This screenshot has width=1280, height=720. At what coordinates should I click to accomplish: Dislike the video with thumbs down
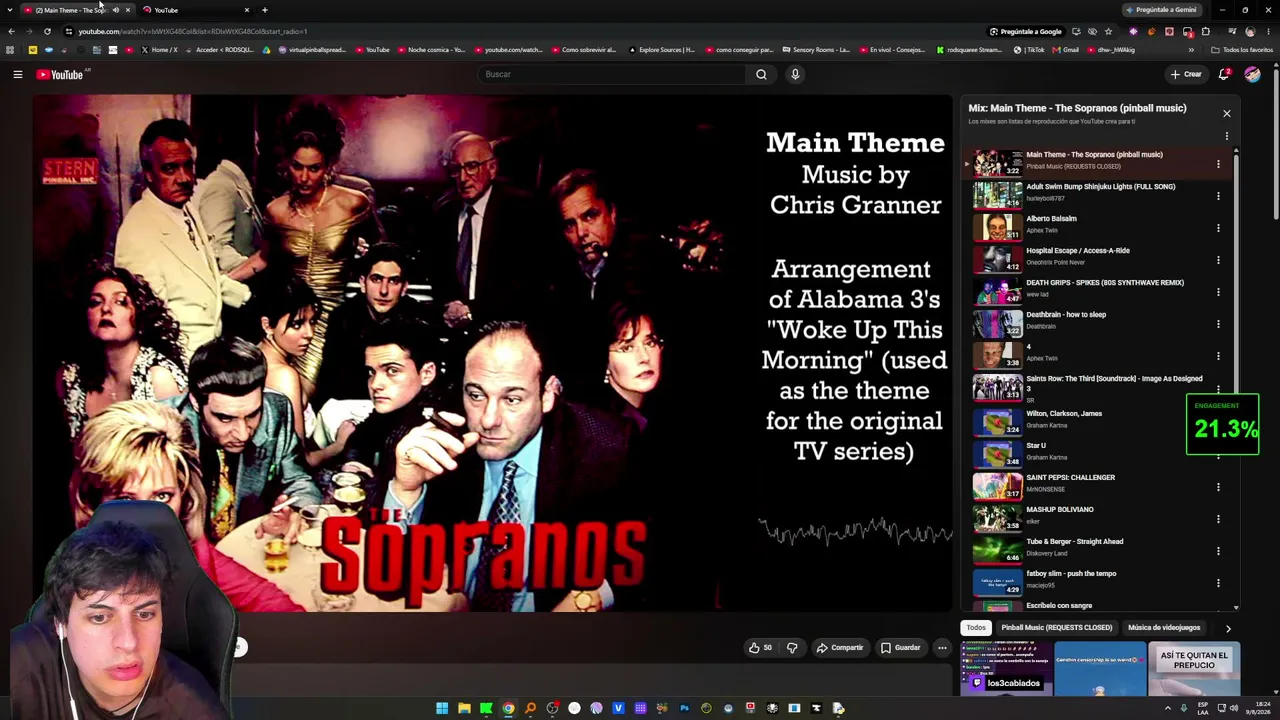click(x=792, y=648)
